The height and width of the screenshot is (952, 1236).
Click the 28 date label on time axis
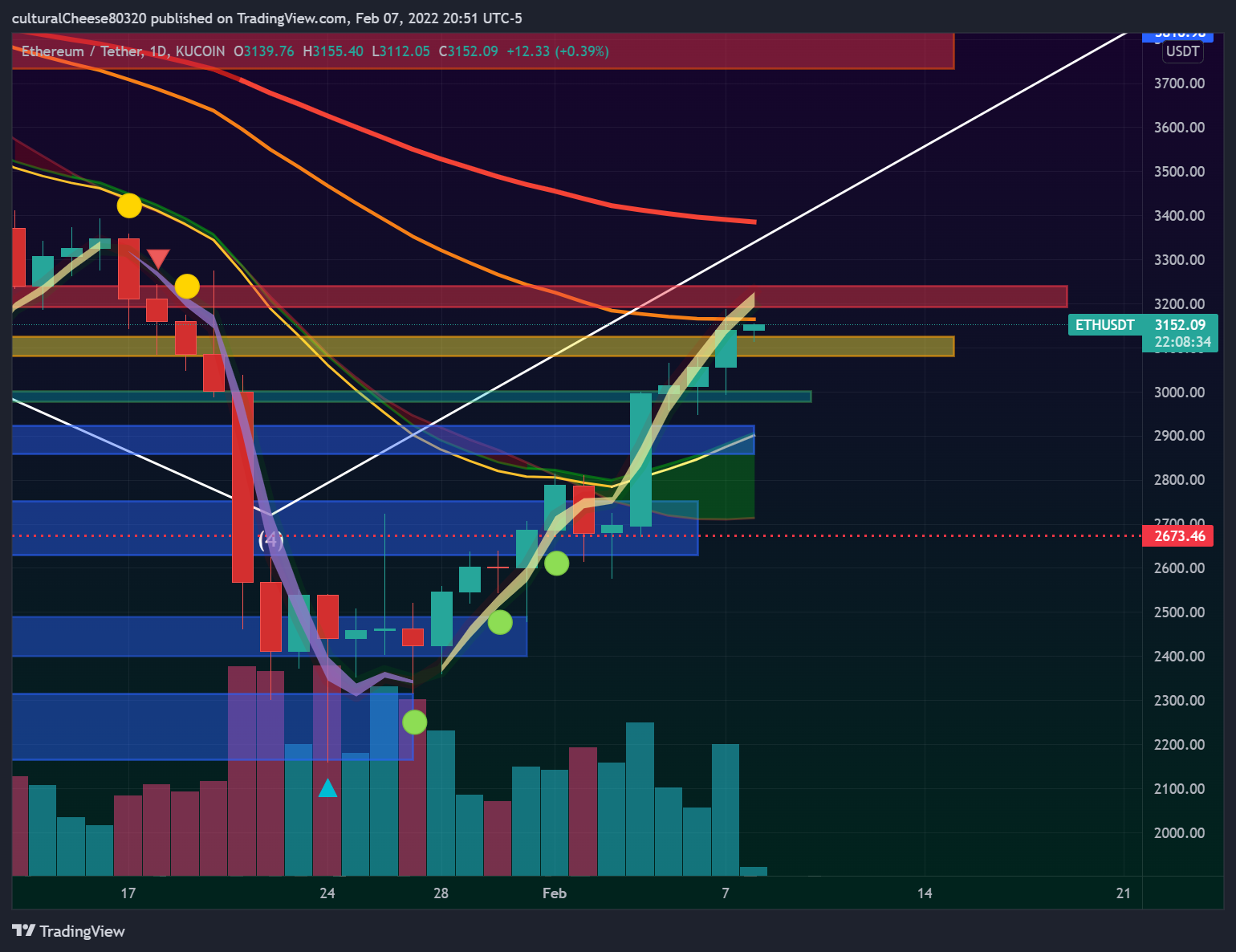(x=441, y=893)
